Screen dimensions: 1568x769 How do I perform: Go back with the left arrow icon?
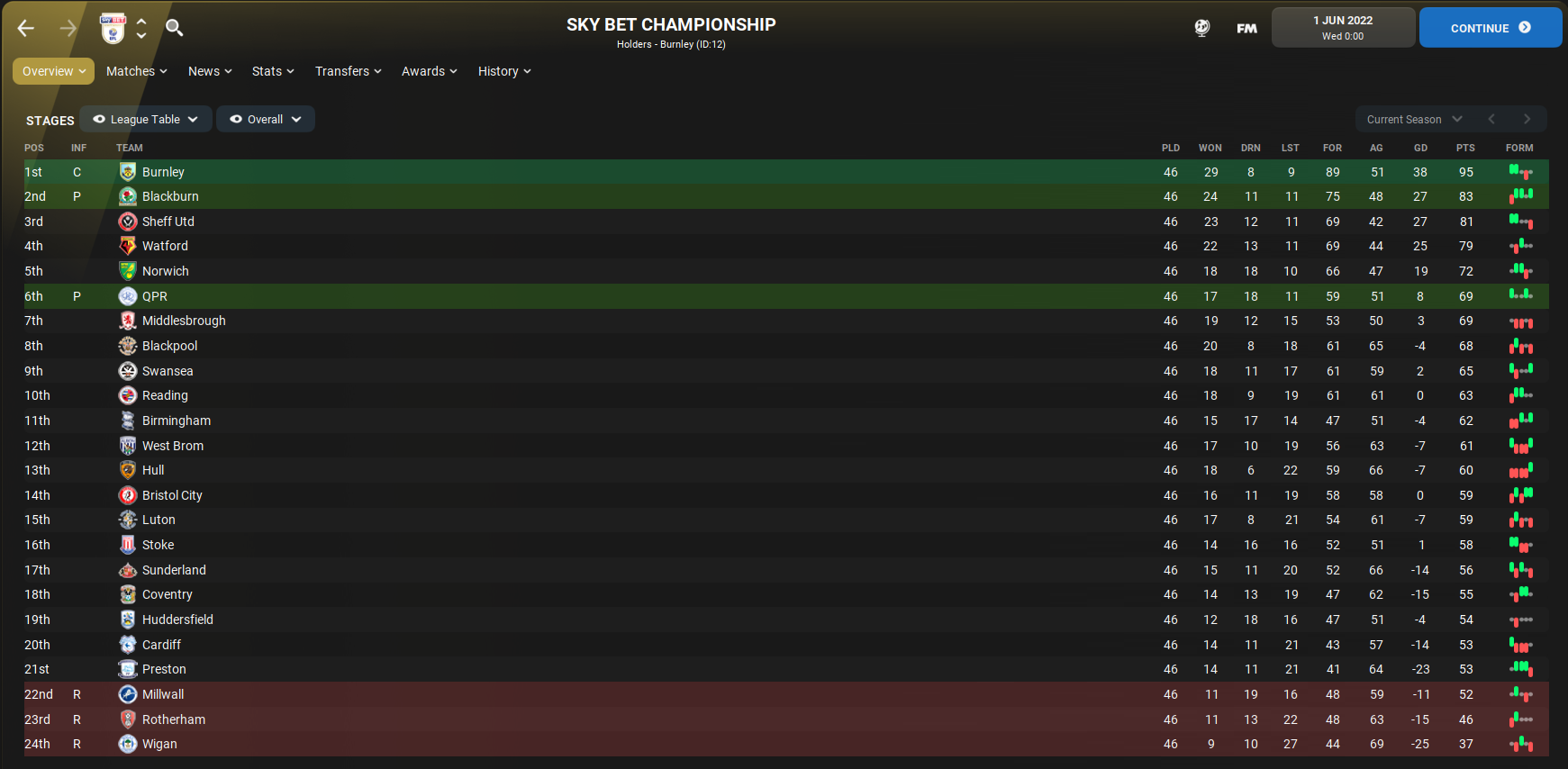coord(26,28)
